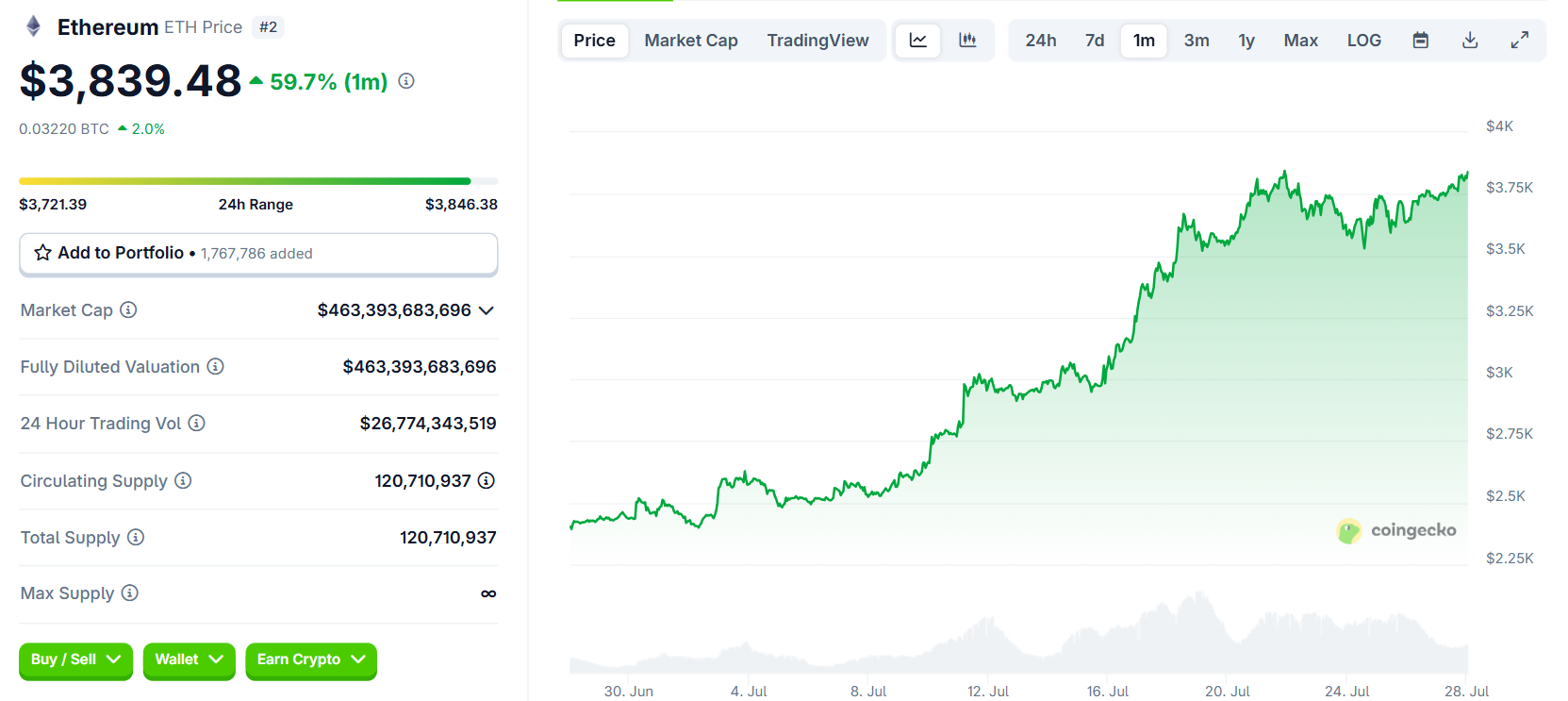Screen dimensions: 1568x701
Task: Switch to the candlestick chart icon
Action: [x=967, y=40]
